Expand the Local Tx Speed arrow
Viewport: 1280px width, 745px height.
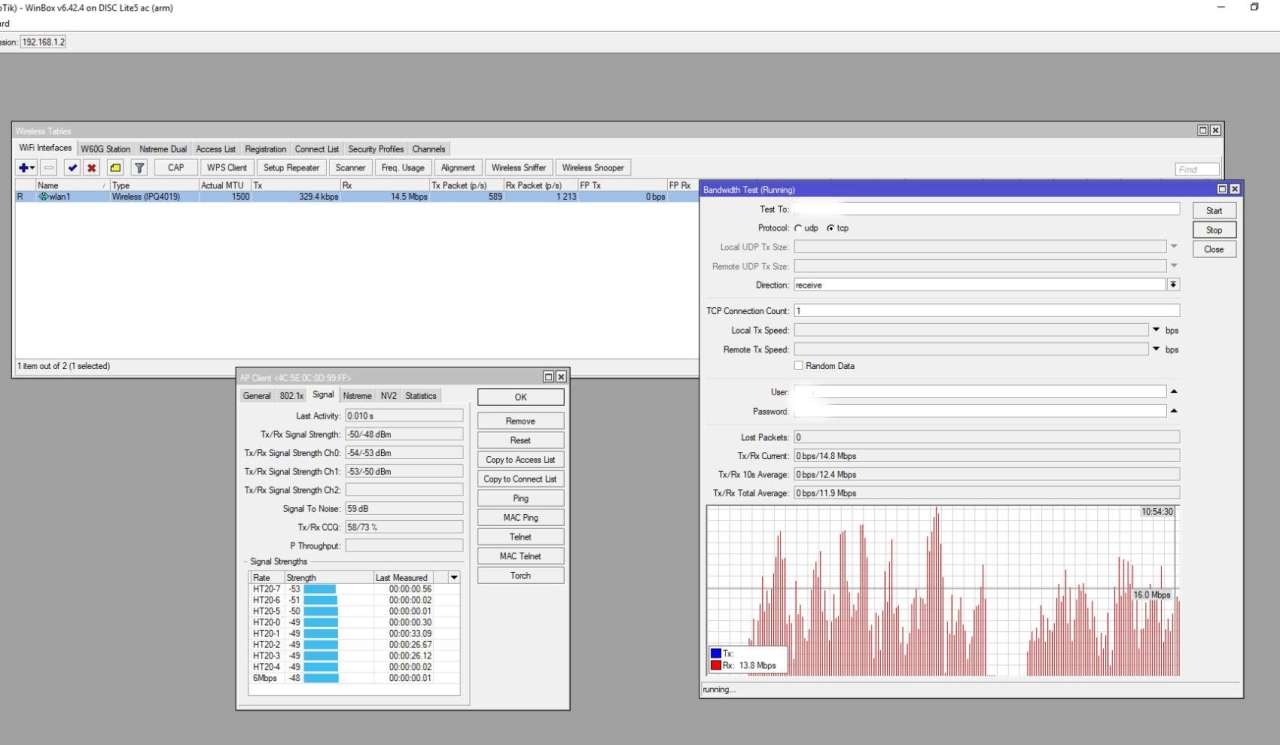[x=1156, y=330]
